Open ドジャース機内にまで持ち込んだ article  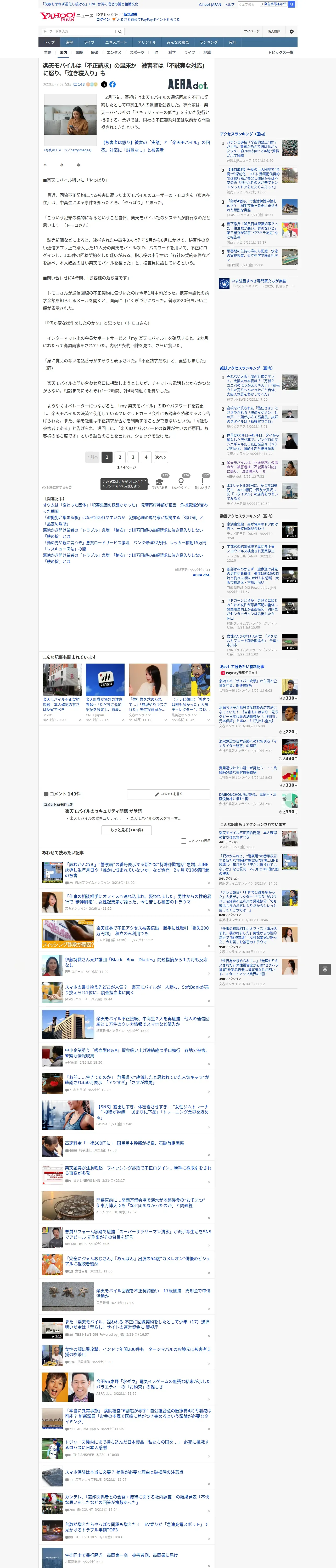[137, 1444]
